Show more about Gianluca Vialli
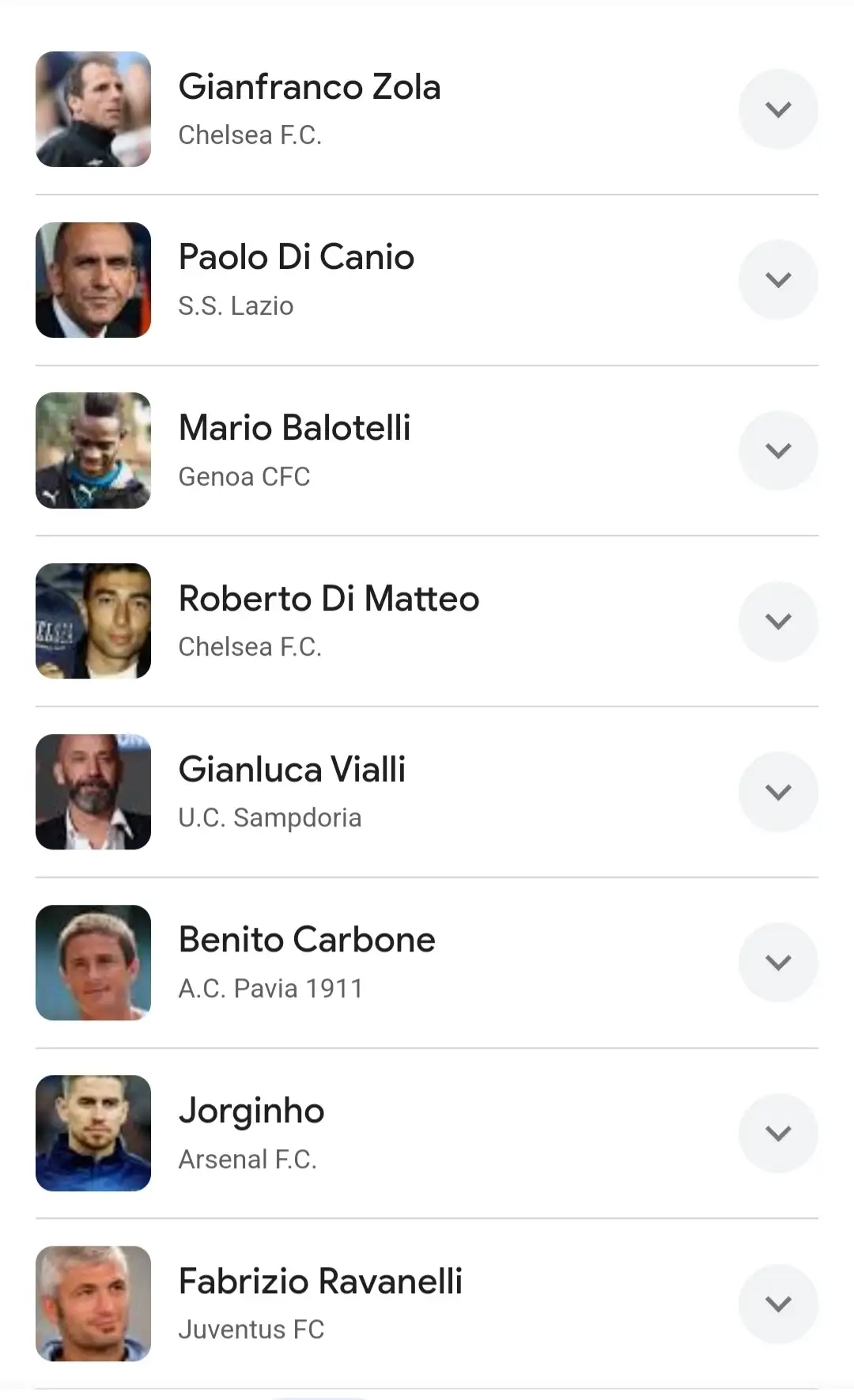The height and width of the screenshot is (1400, 854). coord(778,792)
